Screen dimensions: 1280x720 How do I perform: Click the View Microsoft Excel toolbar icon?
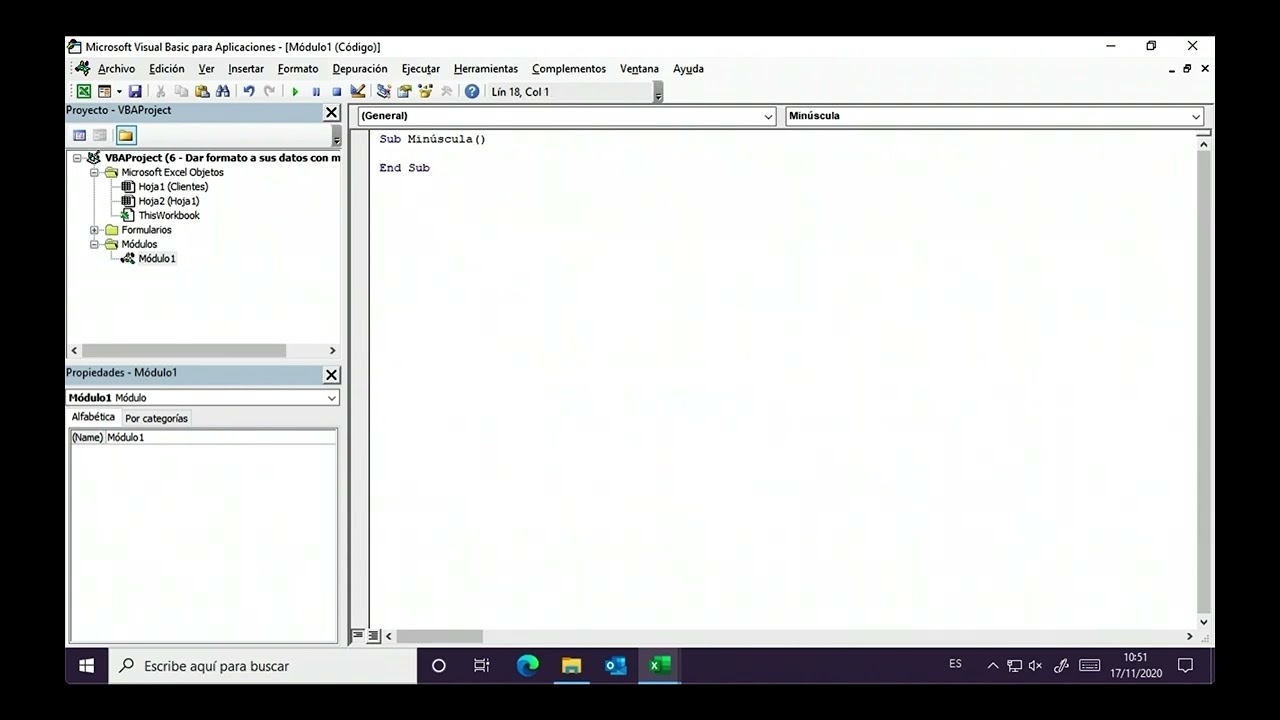[x=84, y=91]
